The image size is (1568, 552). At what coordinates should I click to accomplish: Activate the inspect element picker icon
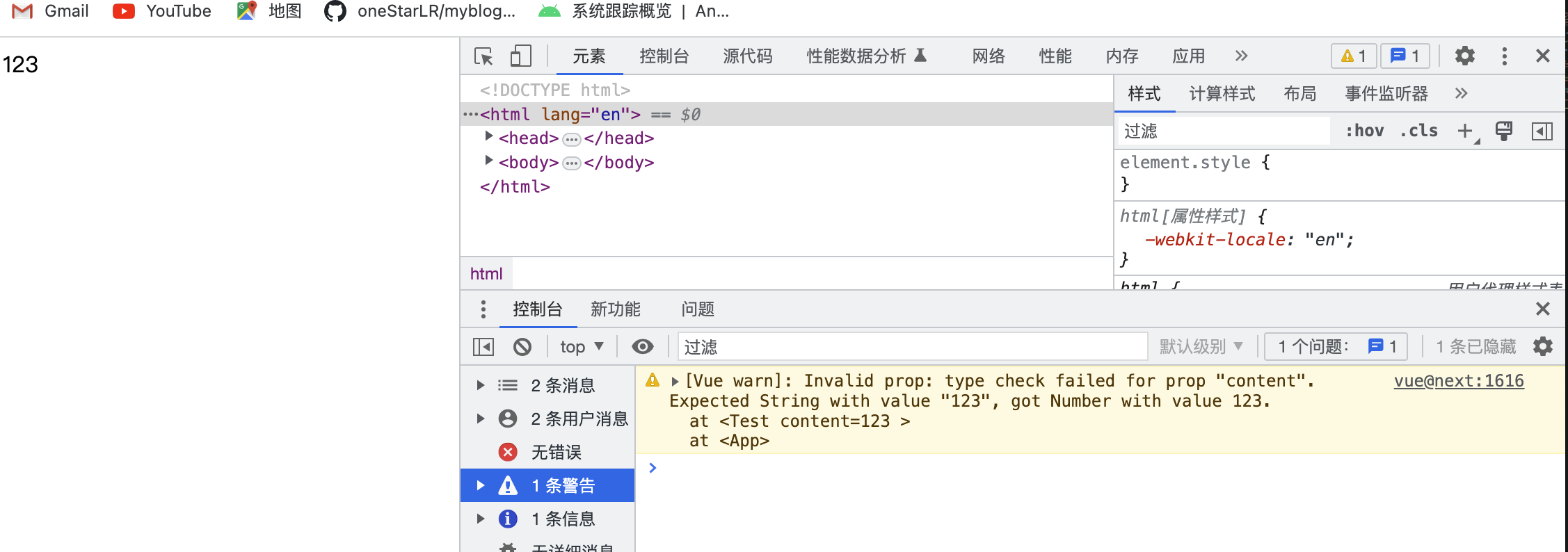pyautogui.click(x=483, y=56)
